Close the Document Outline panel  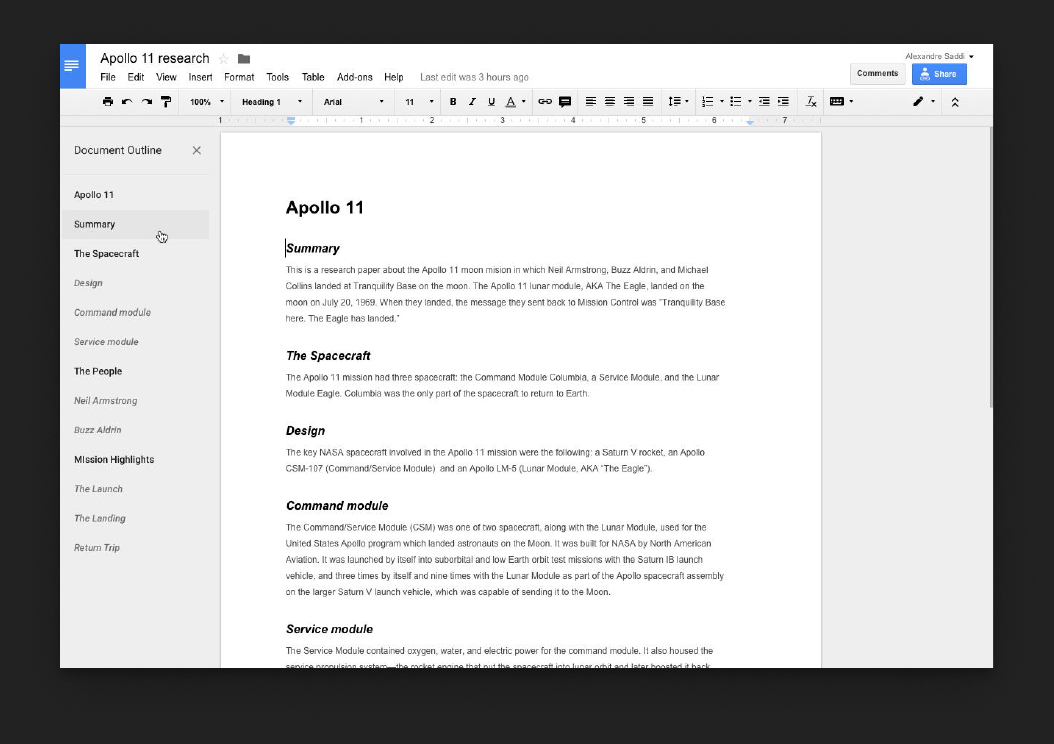pos(196,151)
